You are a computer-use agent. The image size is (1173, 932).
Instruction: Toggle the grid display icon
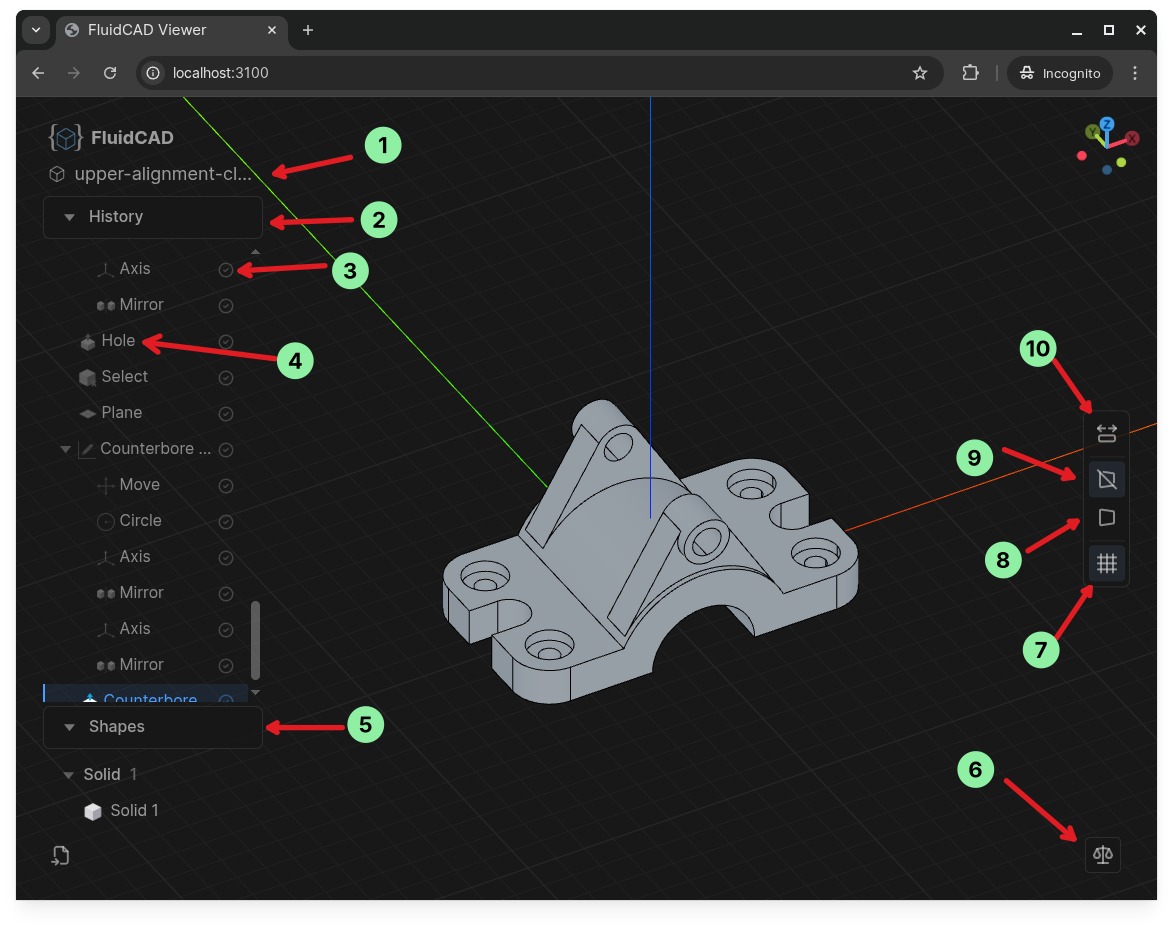pos(1106,563)
